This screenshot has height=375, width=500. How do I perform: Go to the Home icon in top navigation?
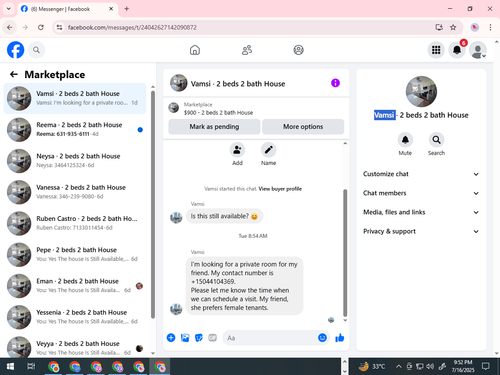point(195,50)
